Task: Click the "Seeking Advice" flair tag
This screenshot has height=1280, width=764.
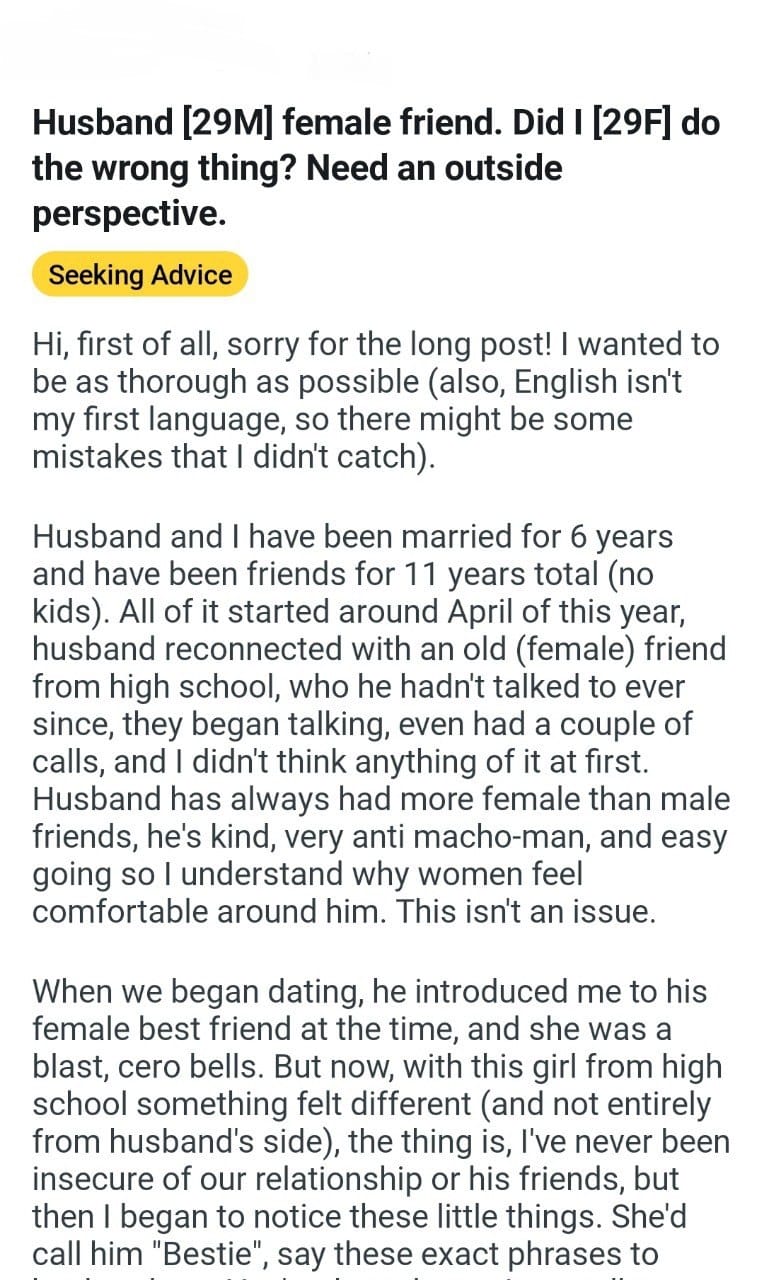Action: (x=140, y=275)
